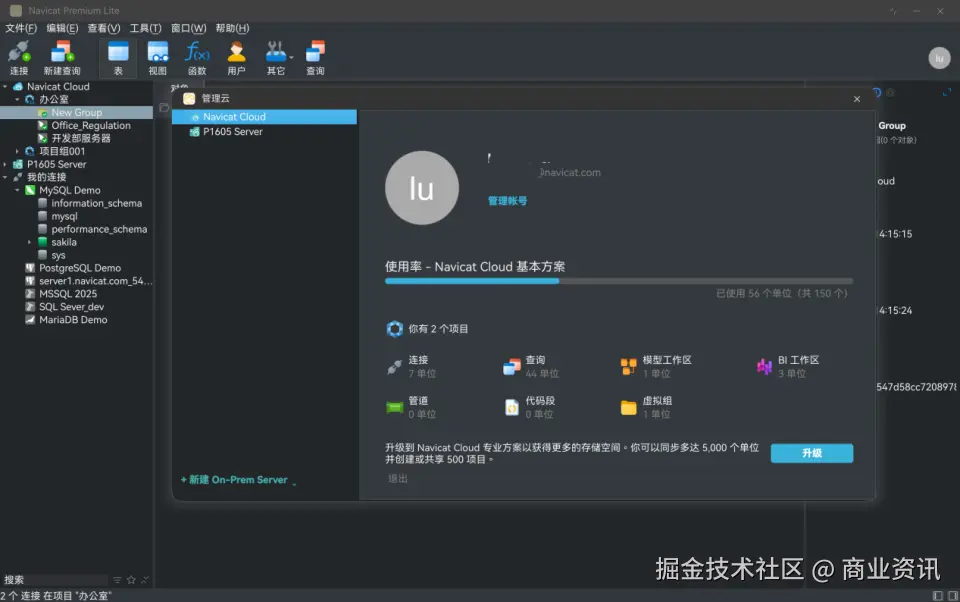
Task: Toggle left pane layout icon in status bar
Action: point(937,596)
